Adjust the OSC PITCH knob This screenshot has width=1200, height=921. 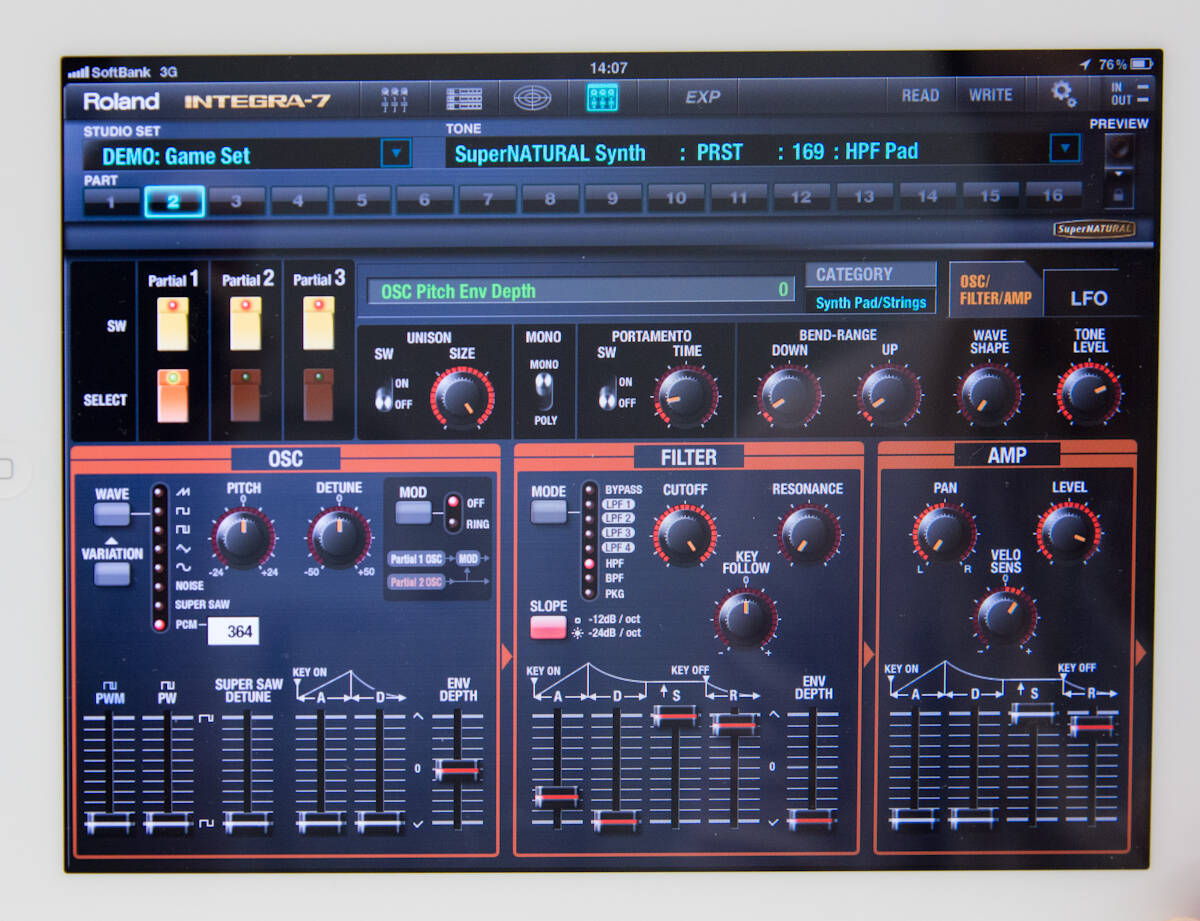pos(243,537)
